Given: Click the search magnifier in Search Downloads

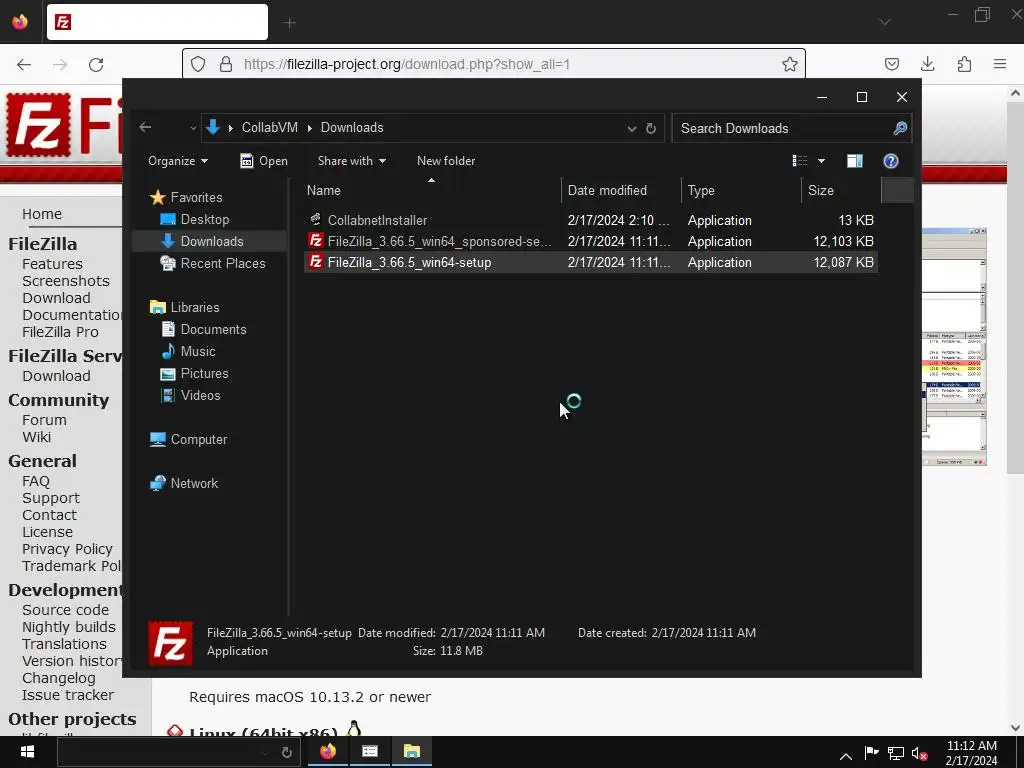Looking at the screenshot, I should [900, 128].
